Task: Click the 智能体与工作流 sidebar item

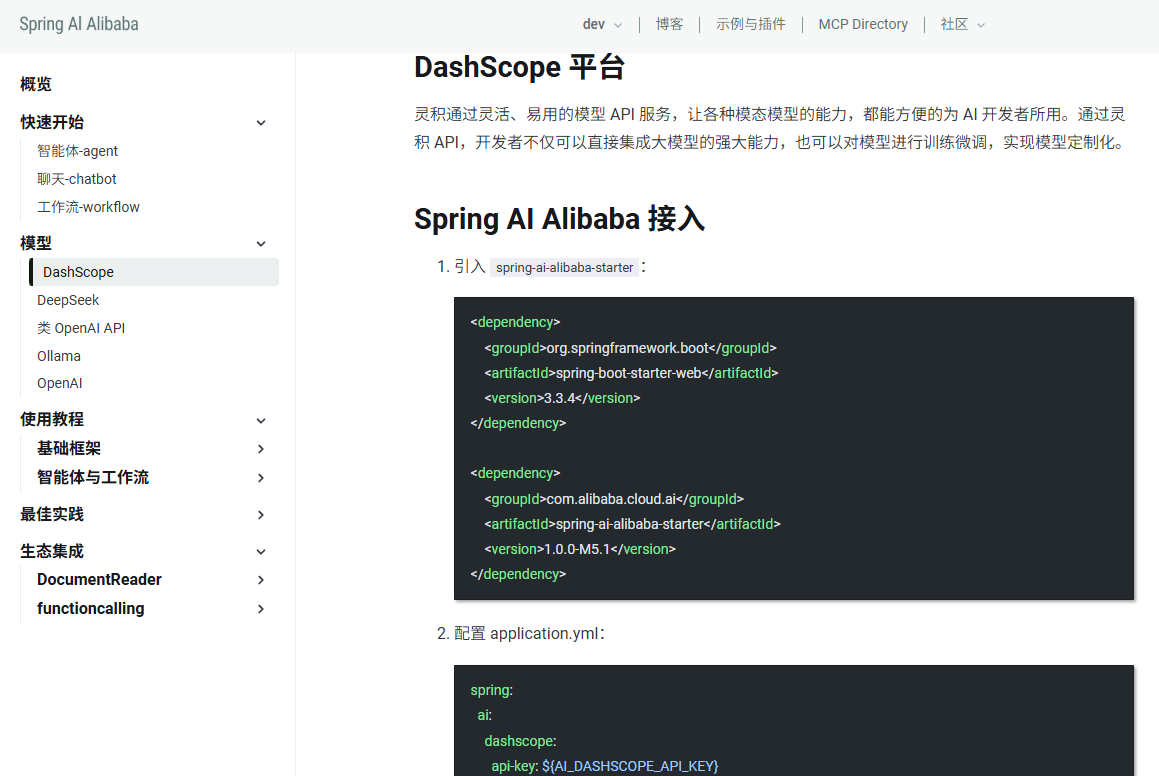Action: [x=93, y=477]
